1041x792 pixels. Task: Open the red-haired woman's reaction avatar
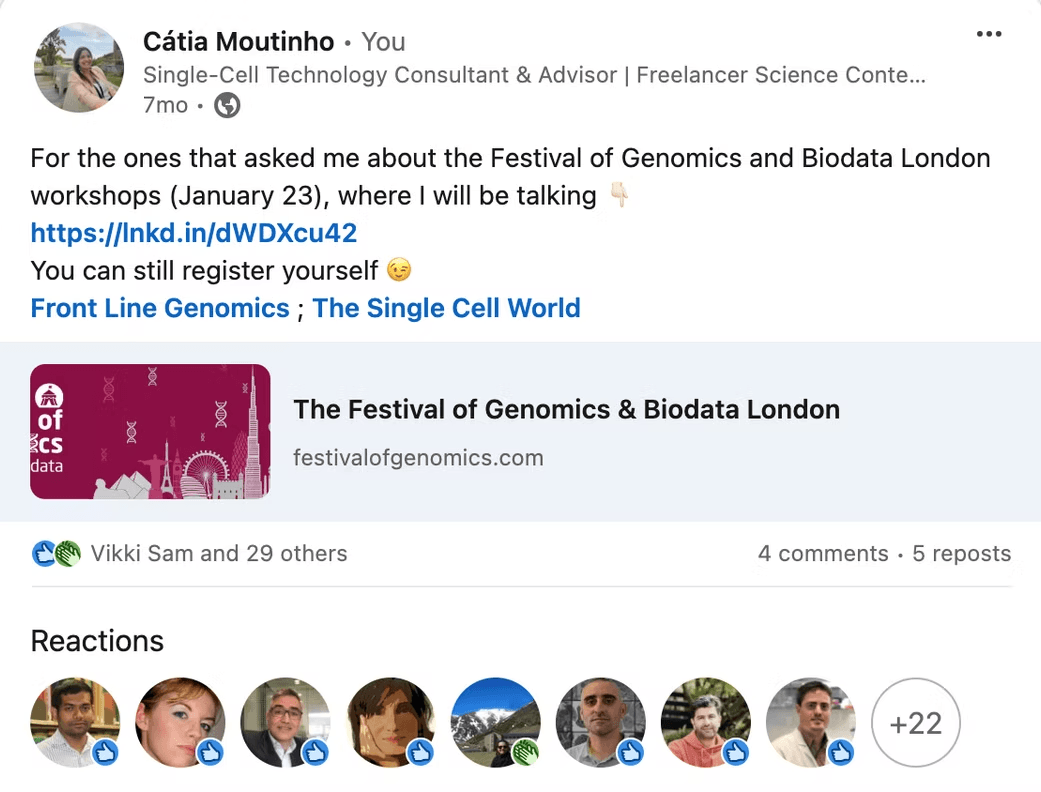[180, 722]
